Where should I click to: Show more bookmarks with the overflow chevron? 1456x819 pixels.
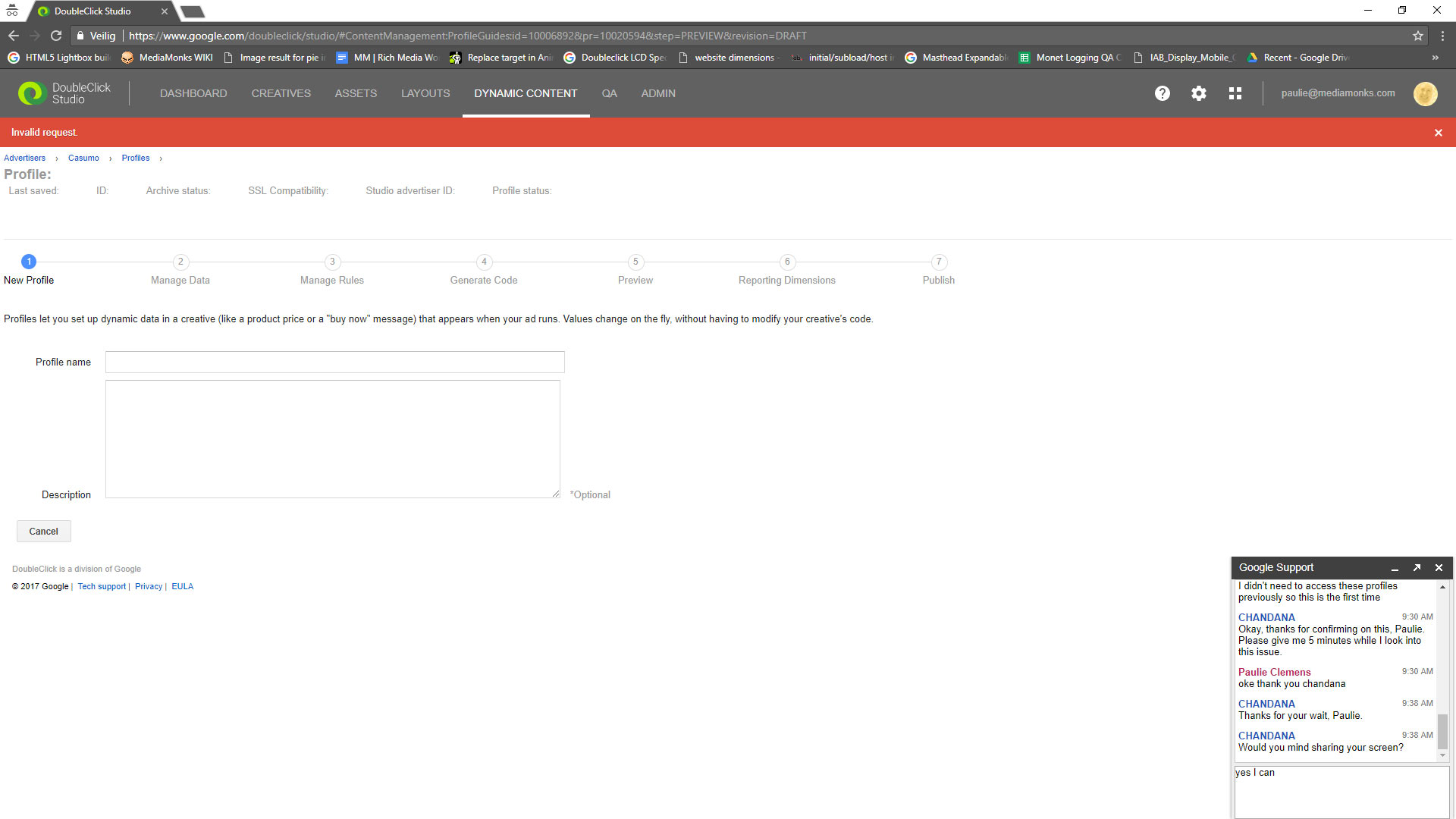pos(1435,58)
